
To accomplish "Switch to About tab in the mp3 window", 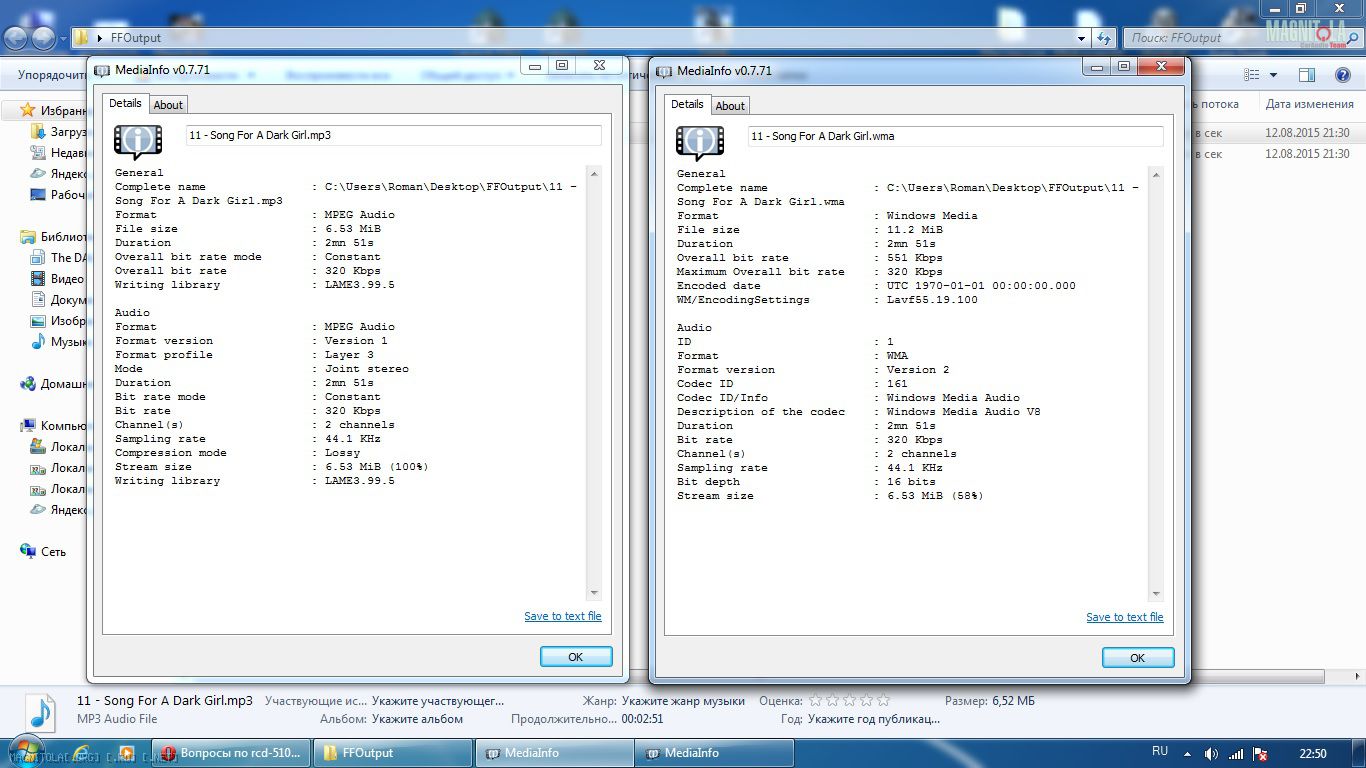I will coord(168,105).
